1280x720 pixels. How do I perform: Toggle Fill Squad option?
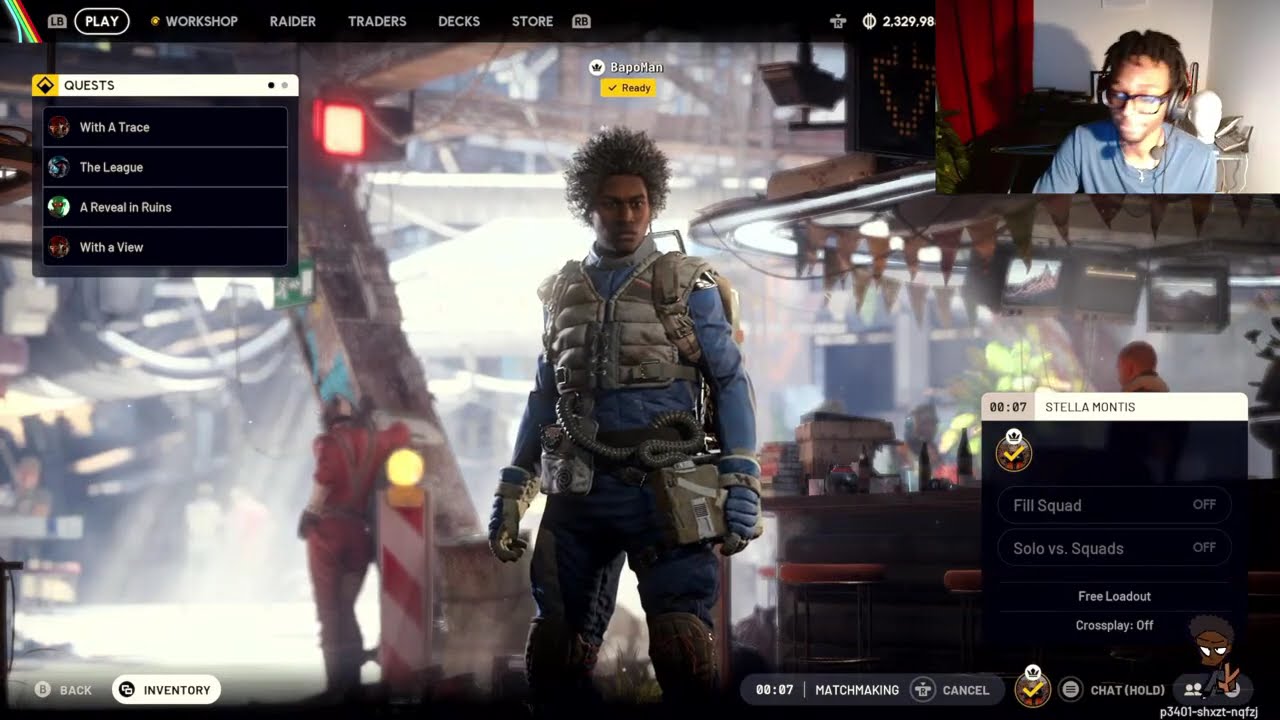click(1114, 505)
